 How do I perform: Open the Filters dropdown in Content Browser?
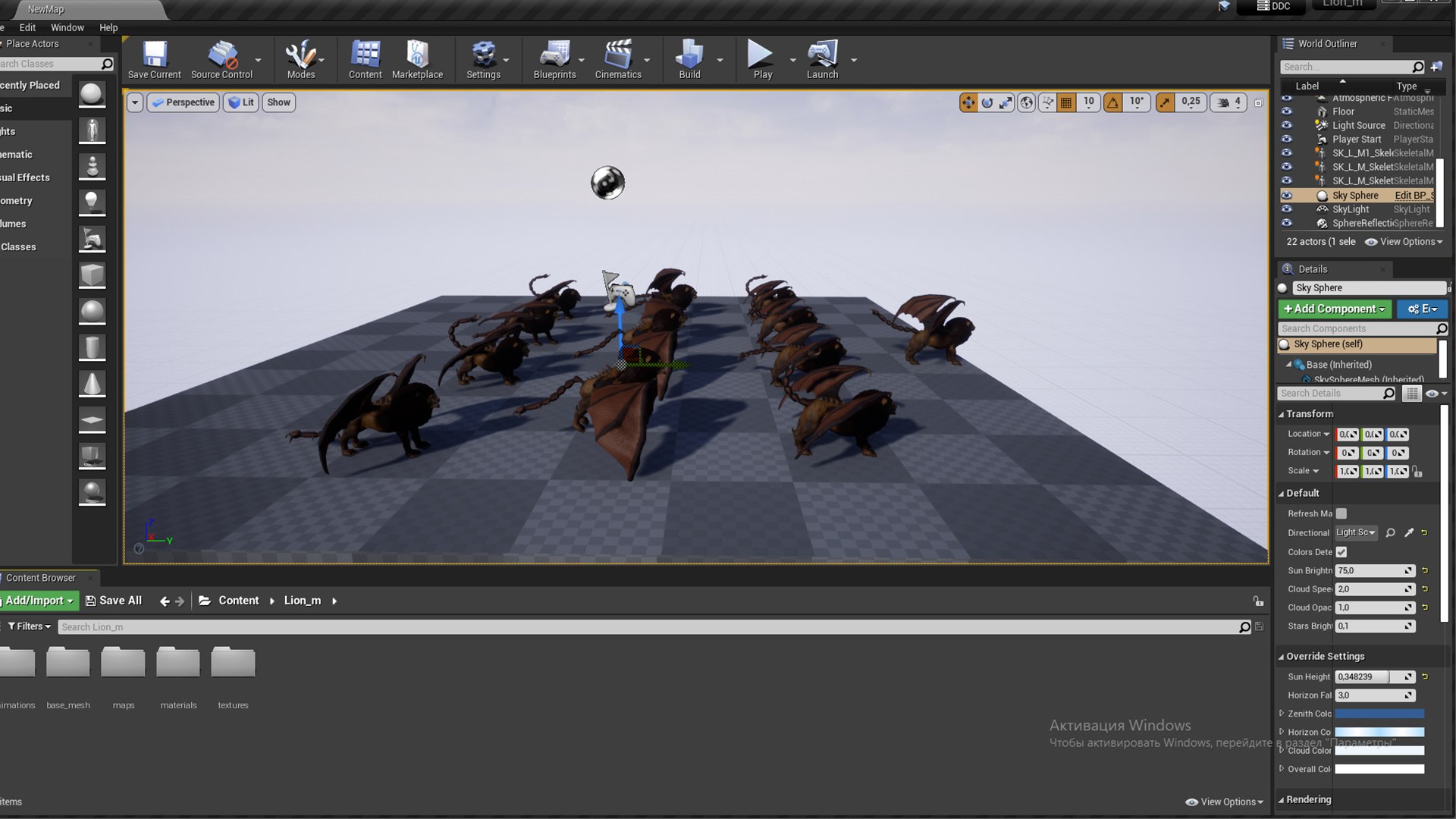(x=29, y=626)
